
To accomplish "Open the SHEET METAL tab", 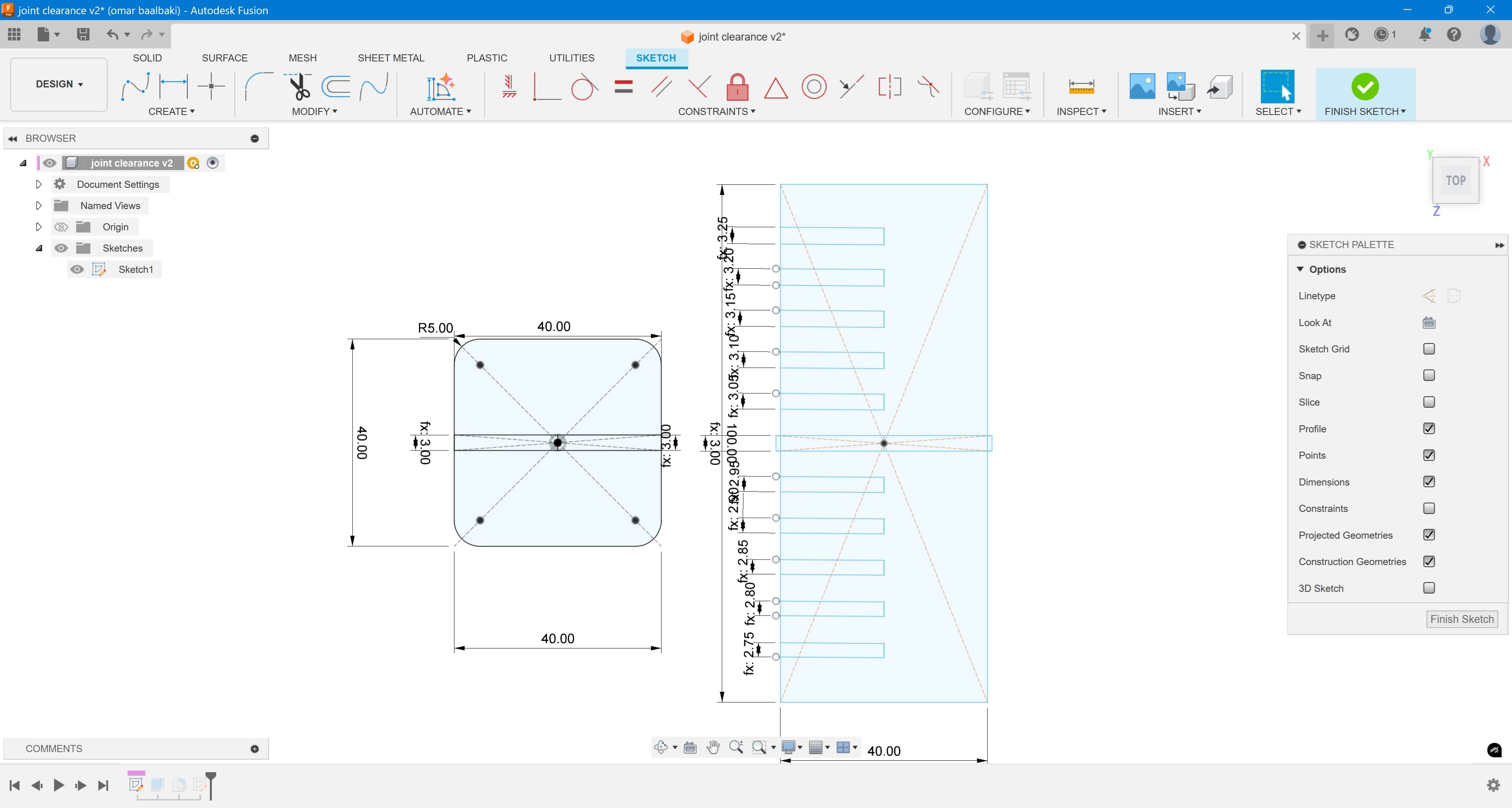I will [x=390, y=57].
